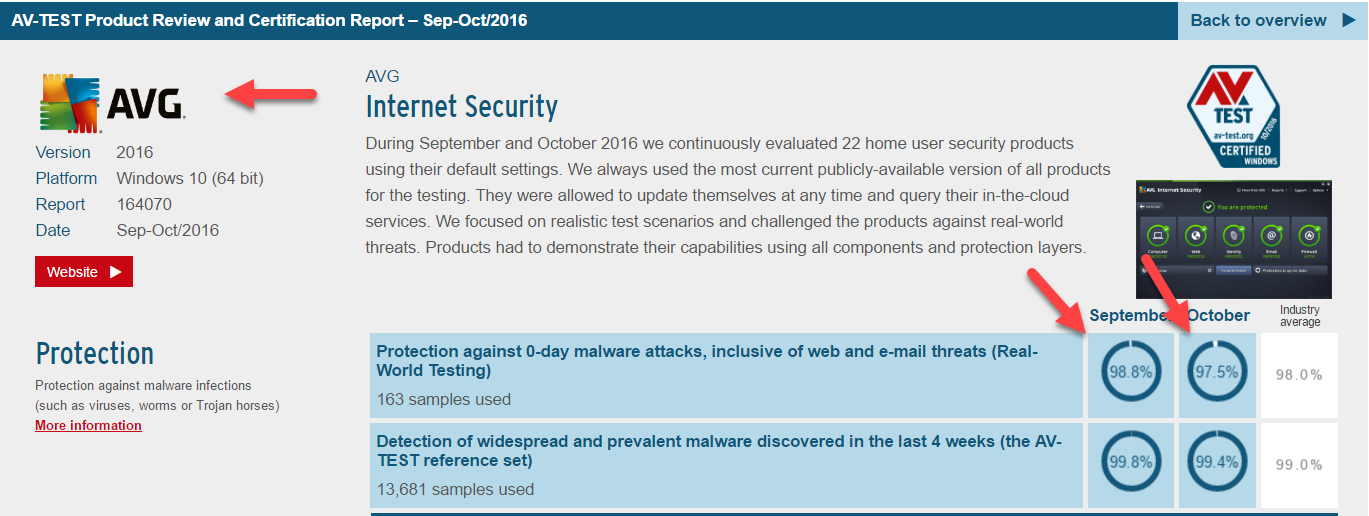Select the 97.5% October result circle
1369x516 pixels.
click(1217, 372)
